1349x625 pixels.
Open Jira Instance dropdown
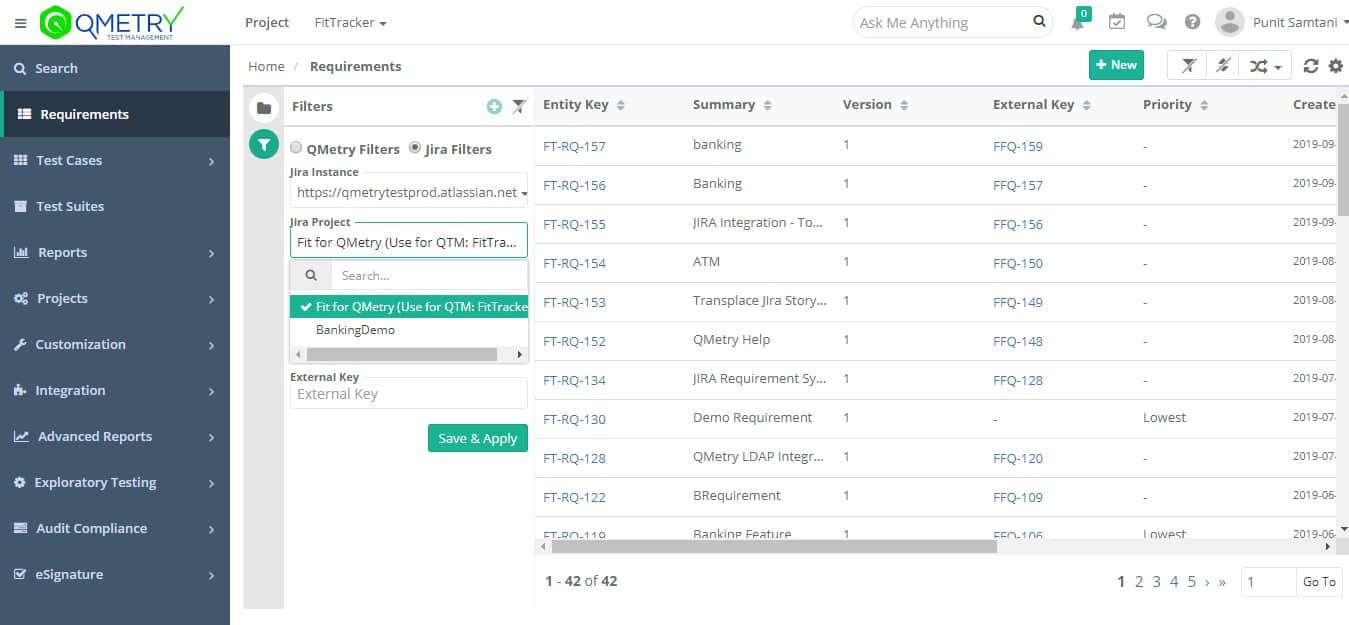[409, 192]
